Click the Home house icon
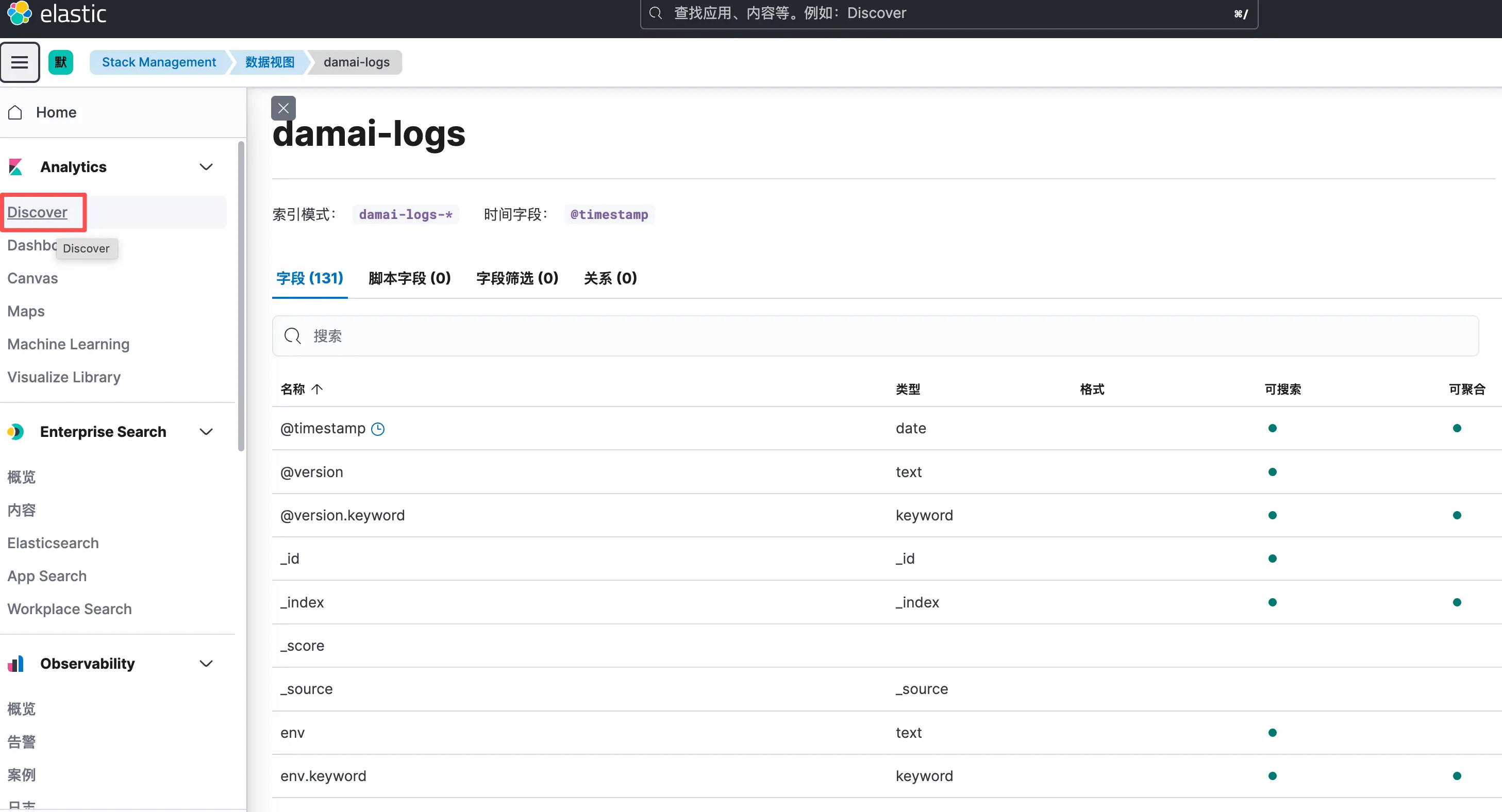Image resolution: width=1502 pixels, height=812 pixels. (x=16, y=112)
